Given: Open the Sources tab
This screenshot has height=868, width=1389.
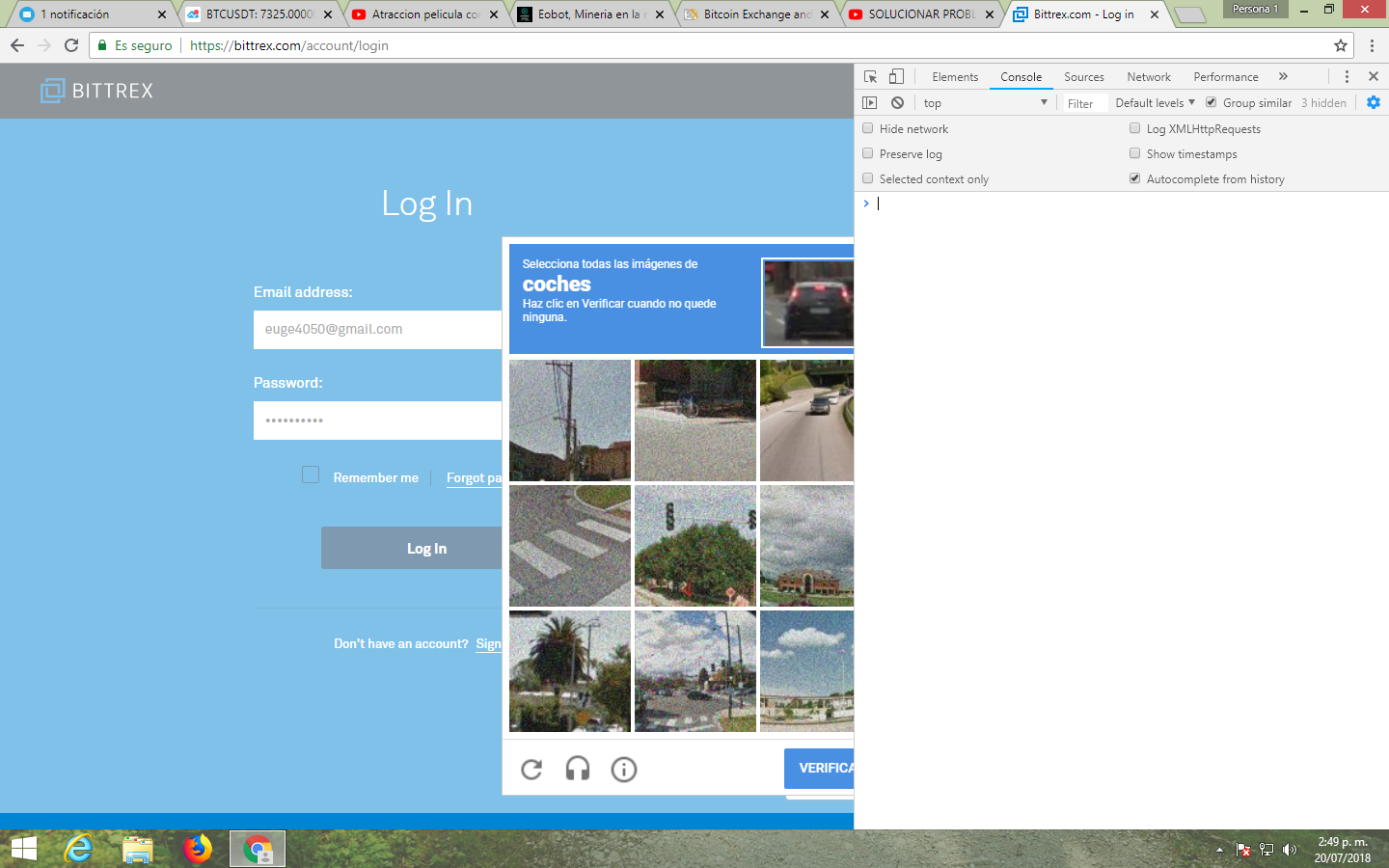Looking at the screenshot, I should (x=1084, y=77).
